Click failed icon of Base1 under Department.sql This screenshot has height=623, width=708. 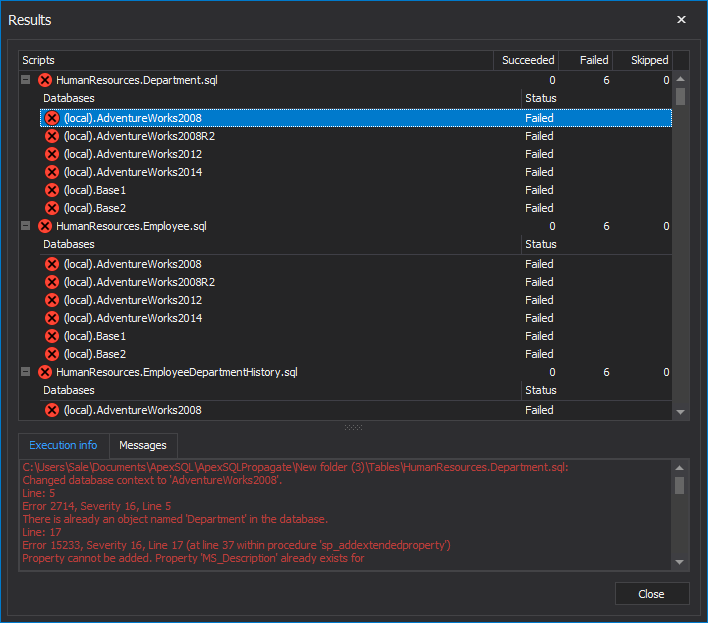pos(52,190)
